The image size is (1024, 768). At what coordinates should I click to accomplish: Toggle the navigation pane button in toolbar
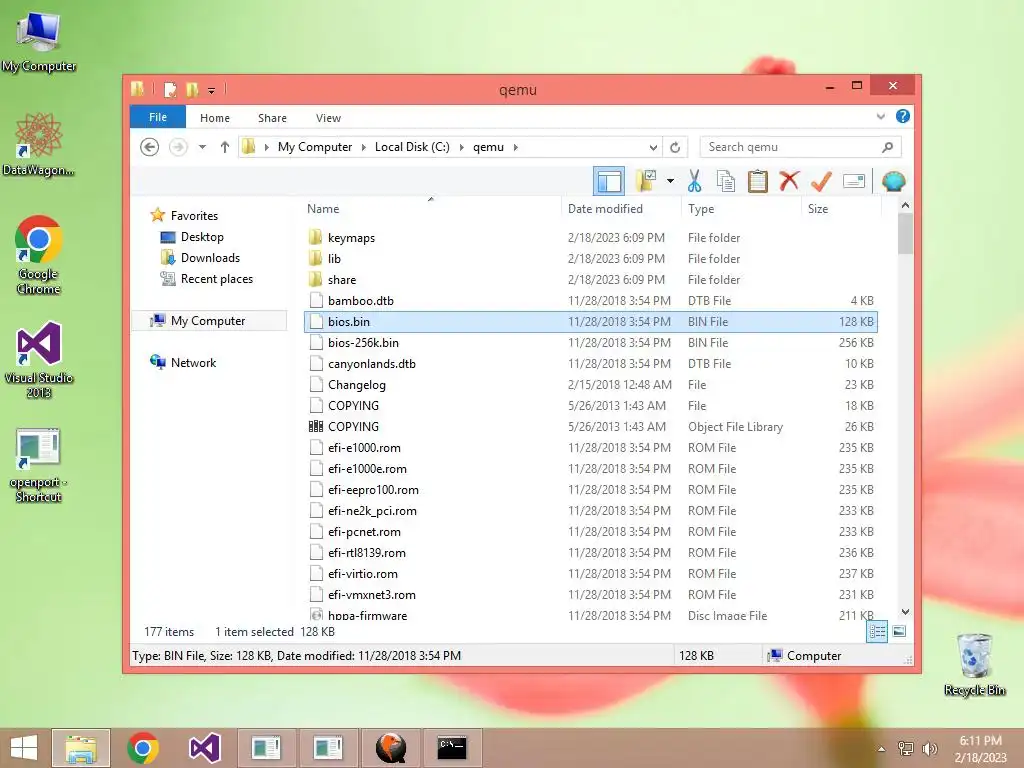609,181
